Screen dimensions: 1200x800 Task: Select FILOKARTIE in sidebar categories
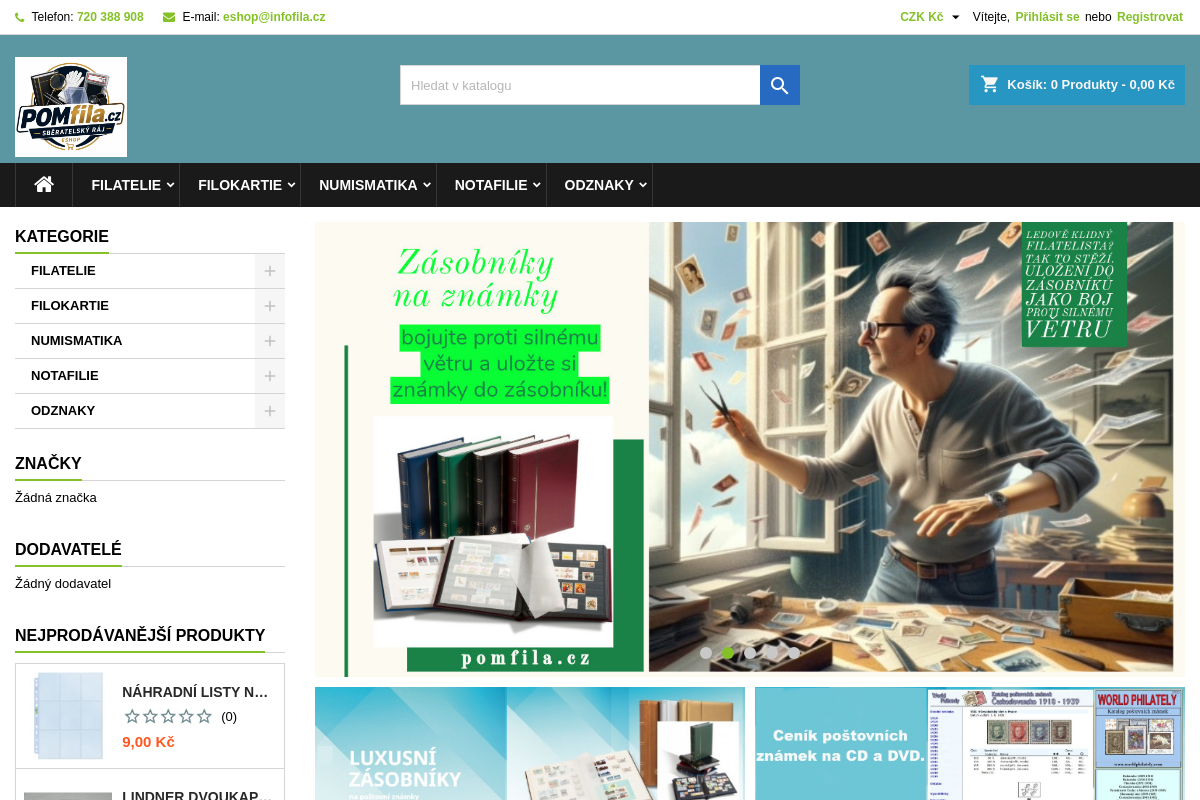pyautogui.click(x=70, y=306)
